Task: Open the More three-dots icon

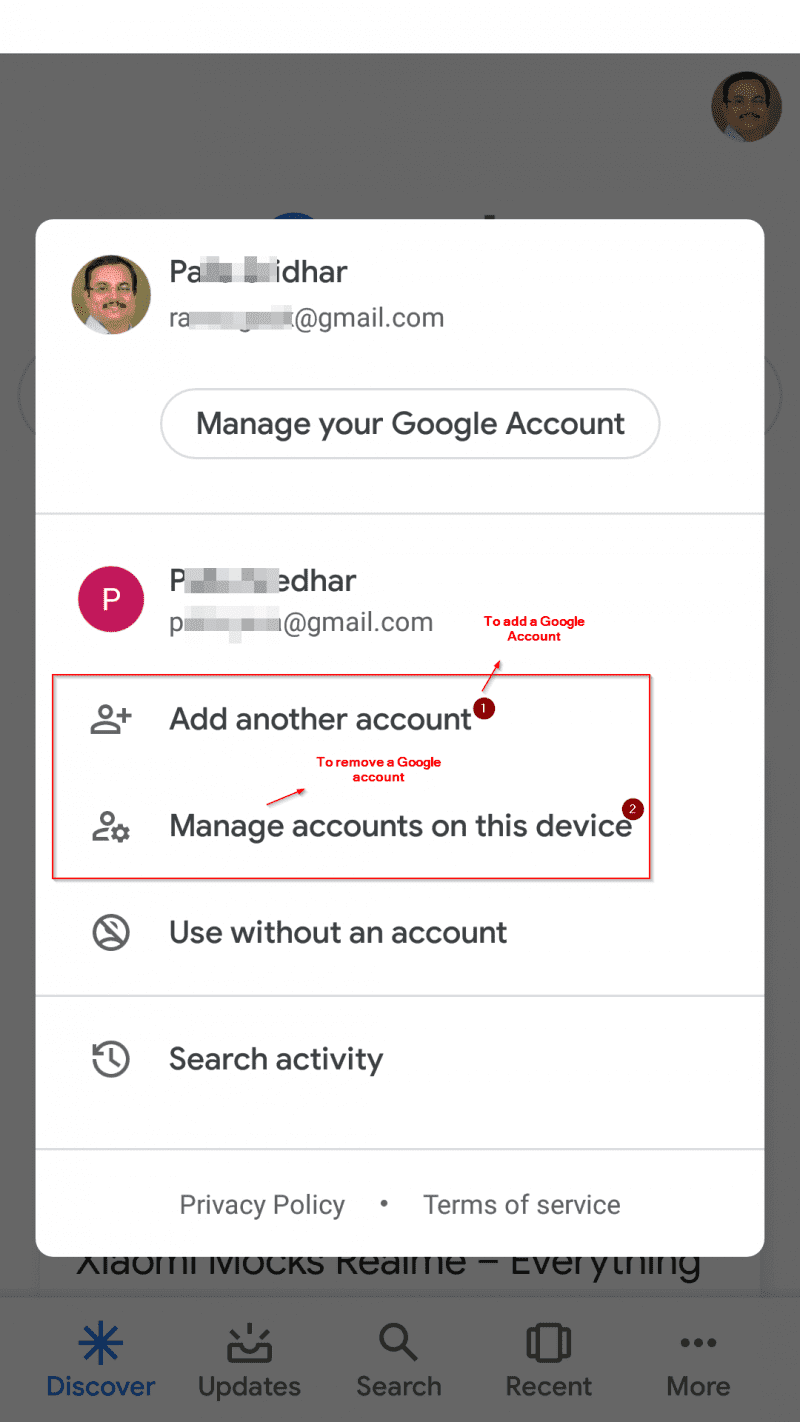Action: (698, 1343)
